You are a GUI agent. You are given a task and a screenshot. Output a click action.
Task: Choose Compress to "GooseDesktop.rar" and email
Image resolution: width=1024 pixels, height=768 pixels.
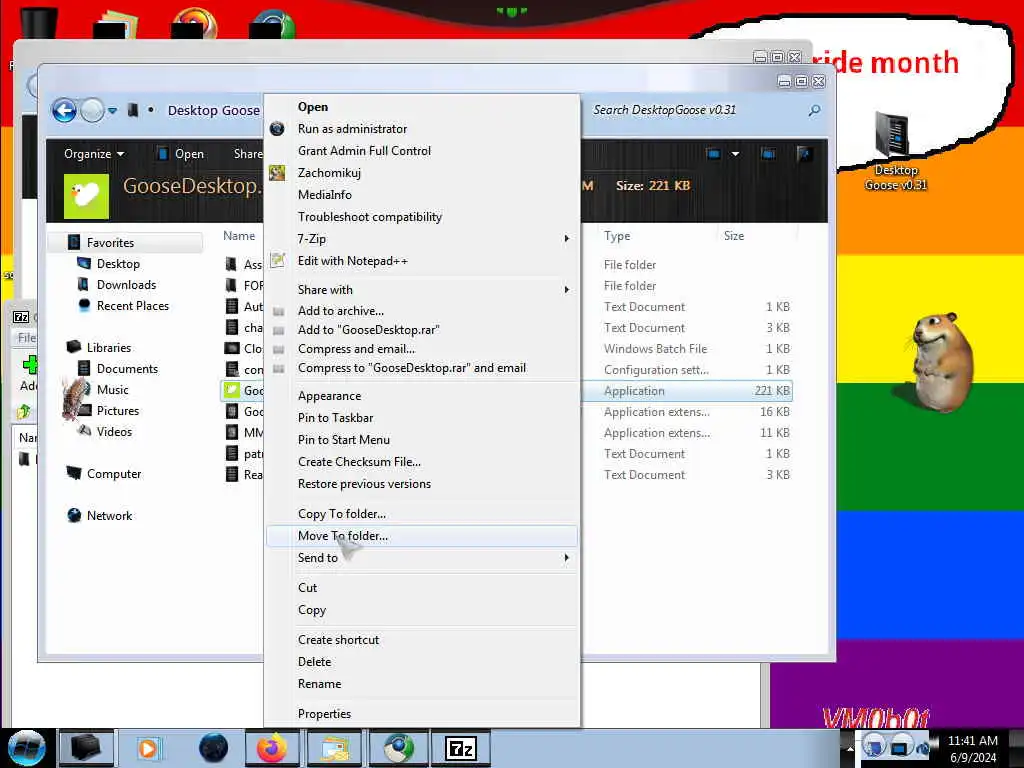click(421, 368)
